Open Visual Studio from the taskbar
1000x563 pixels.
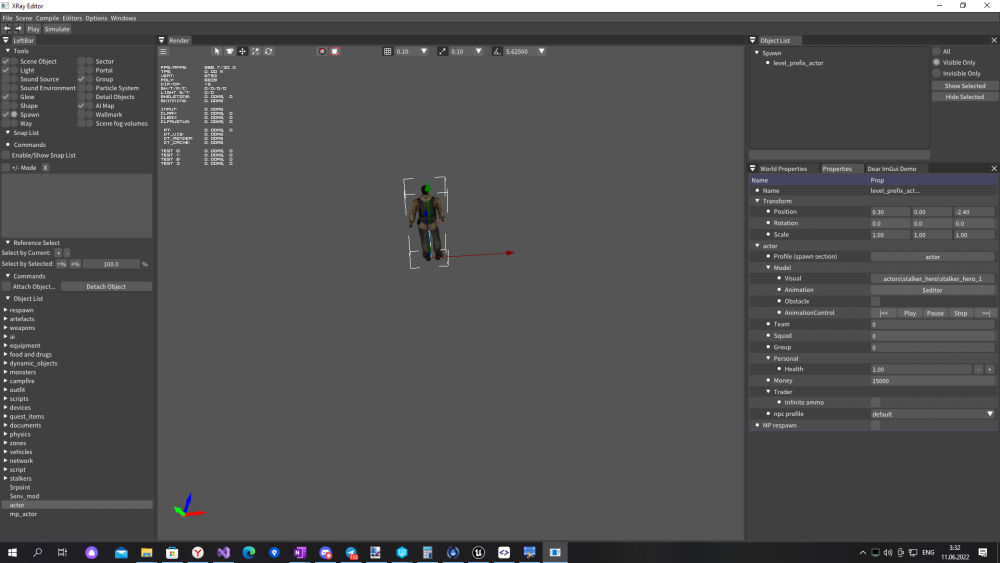(x=223, y=552)
